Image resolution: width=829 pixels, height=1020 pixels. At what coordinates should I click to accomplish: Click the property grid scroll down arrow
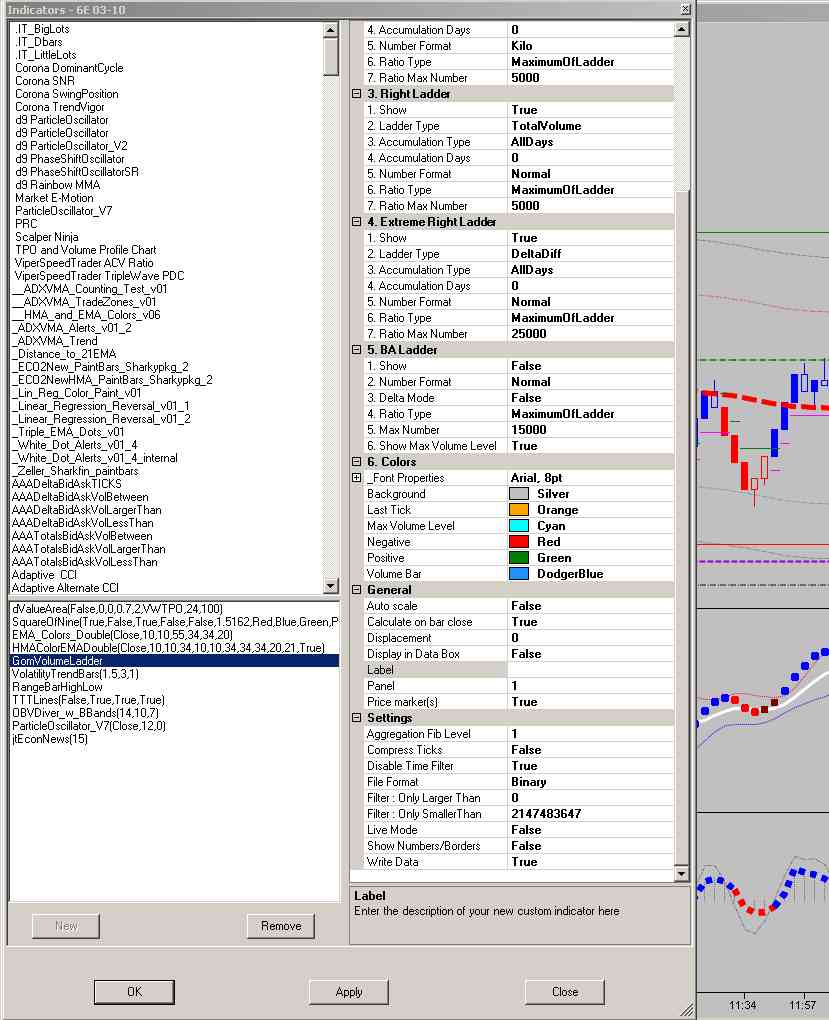(681, 874)
